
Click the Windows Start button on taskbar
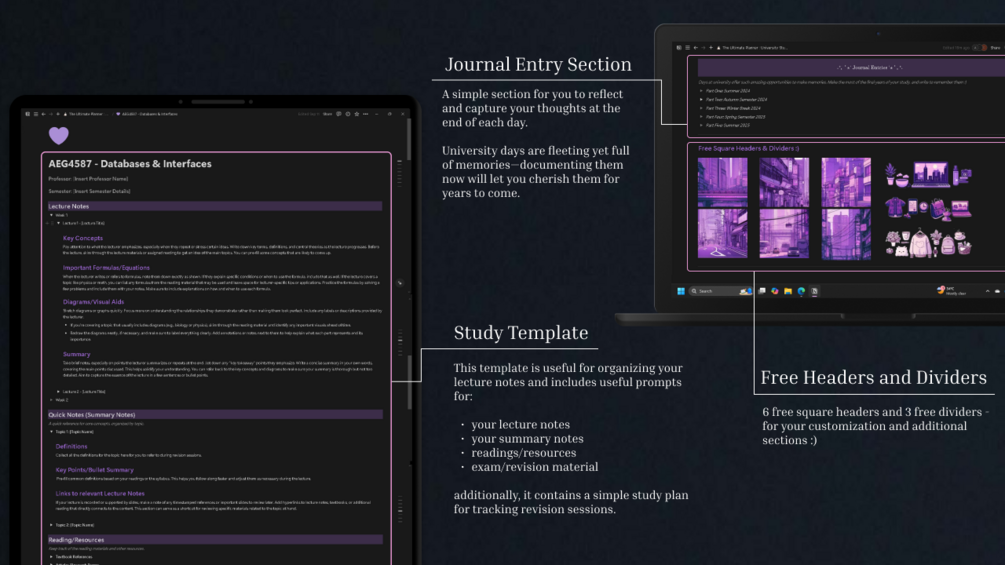click(681, 291)
